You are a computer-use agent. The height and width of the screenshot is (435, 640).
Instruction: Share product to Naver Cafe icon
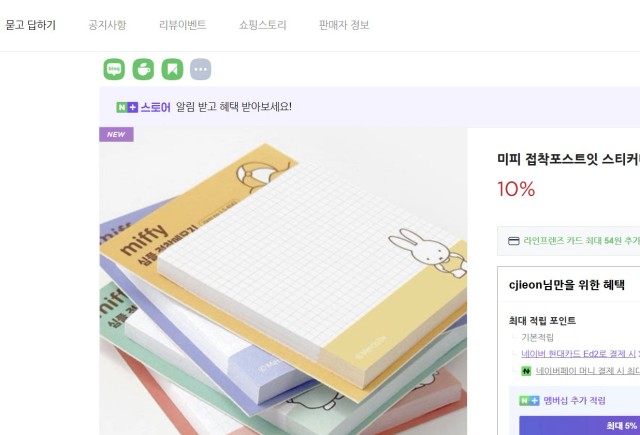click(x=143, y=69)
